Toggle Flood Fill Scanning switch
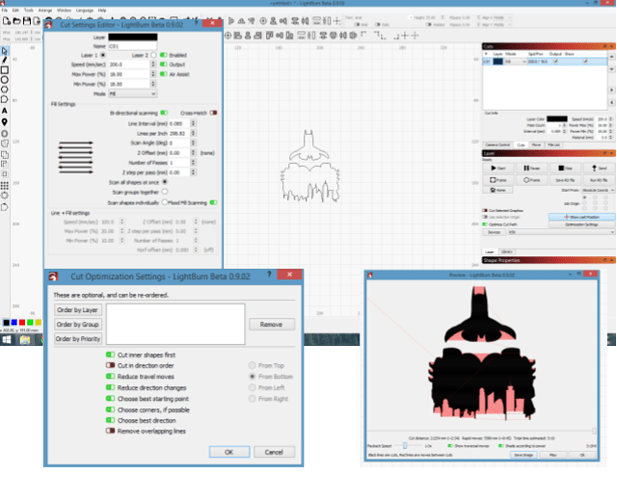The height and width of the screenshot is (500, 617). coord(213,203)
